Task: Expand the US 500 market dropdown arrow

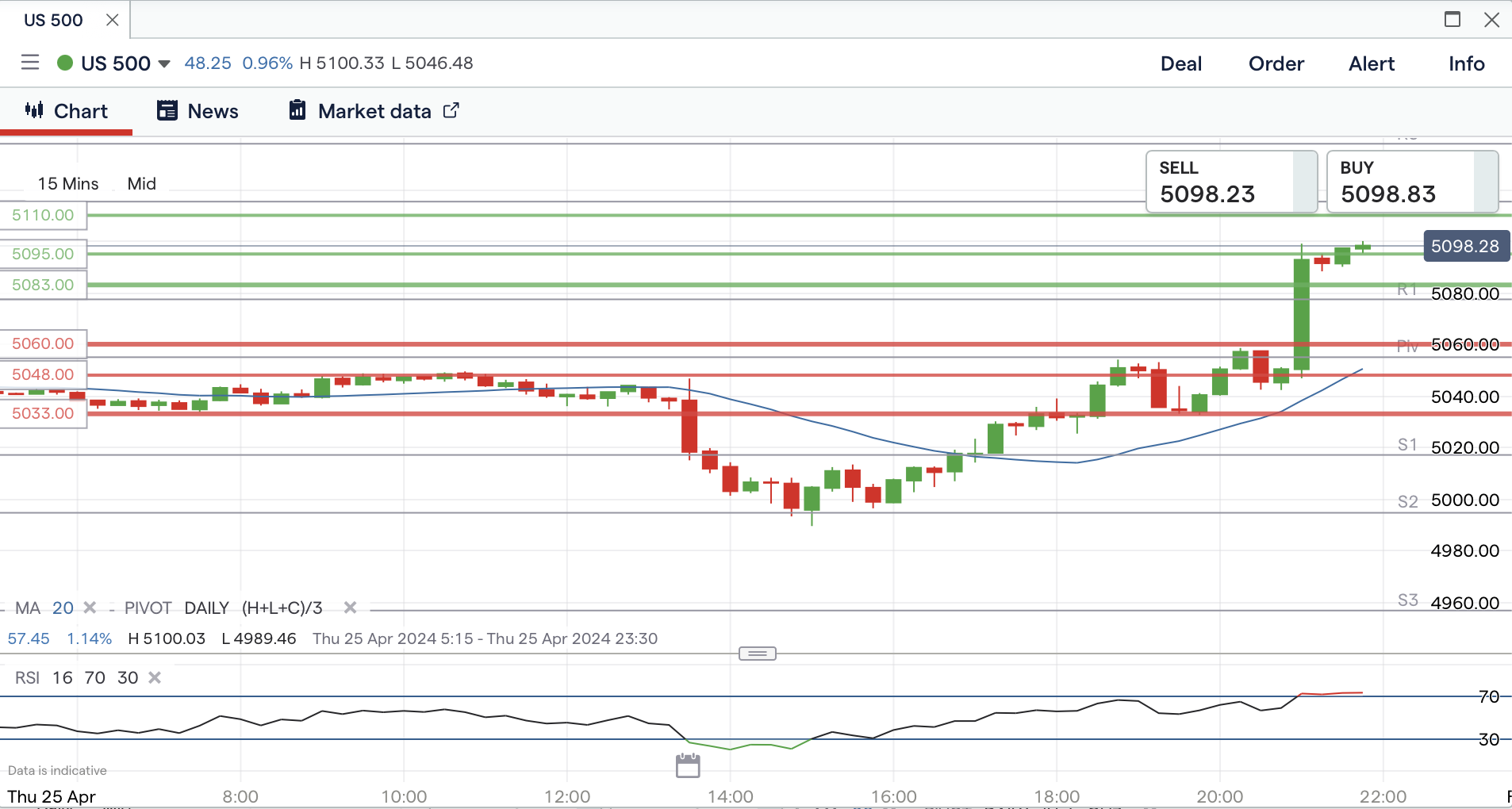Action: (164, 63)
